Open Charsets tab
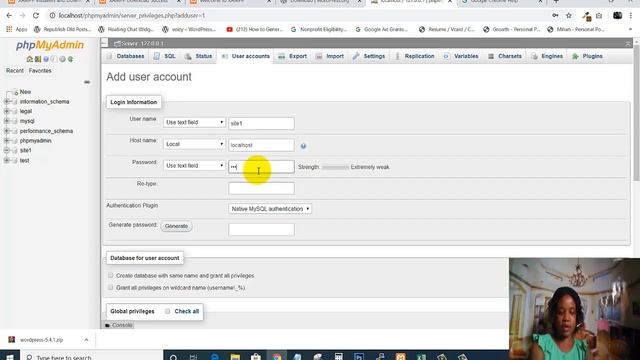Viewport: 640px width, 360px height. [x=505, y=56]
